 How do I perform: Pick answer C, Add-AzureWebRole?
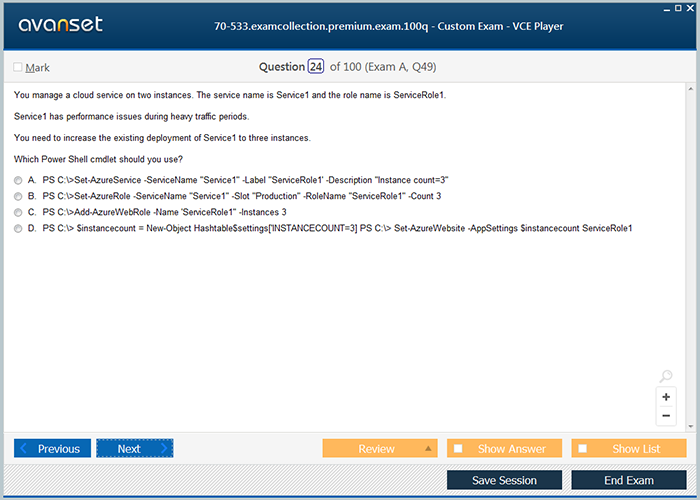(x=18, y=212)
